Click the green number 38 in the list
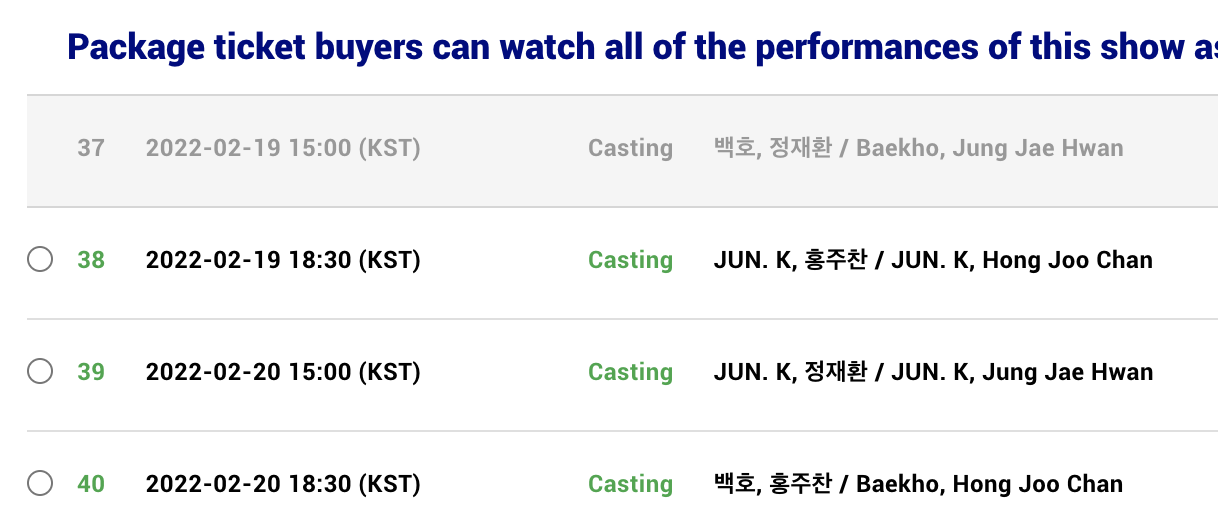 click(x=91, y=260)
